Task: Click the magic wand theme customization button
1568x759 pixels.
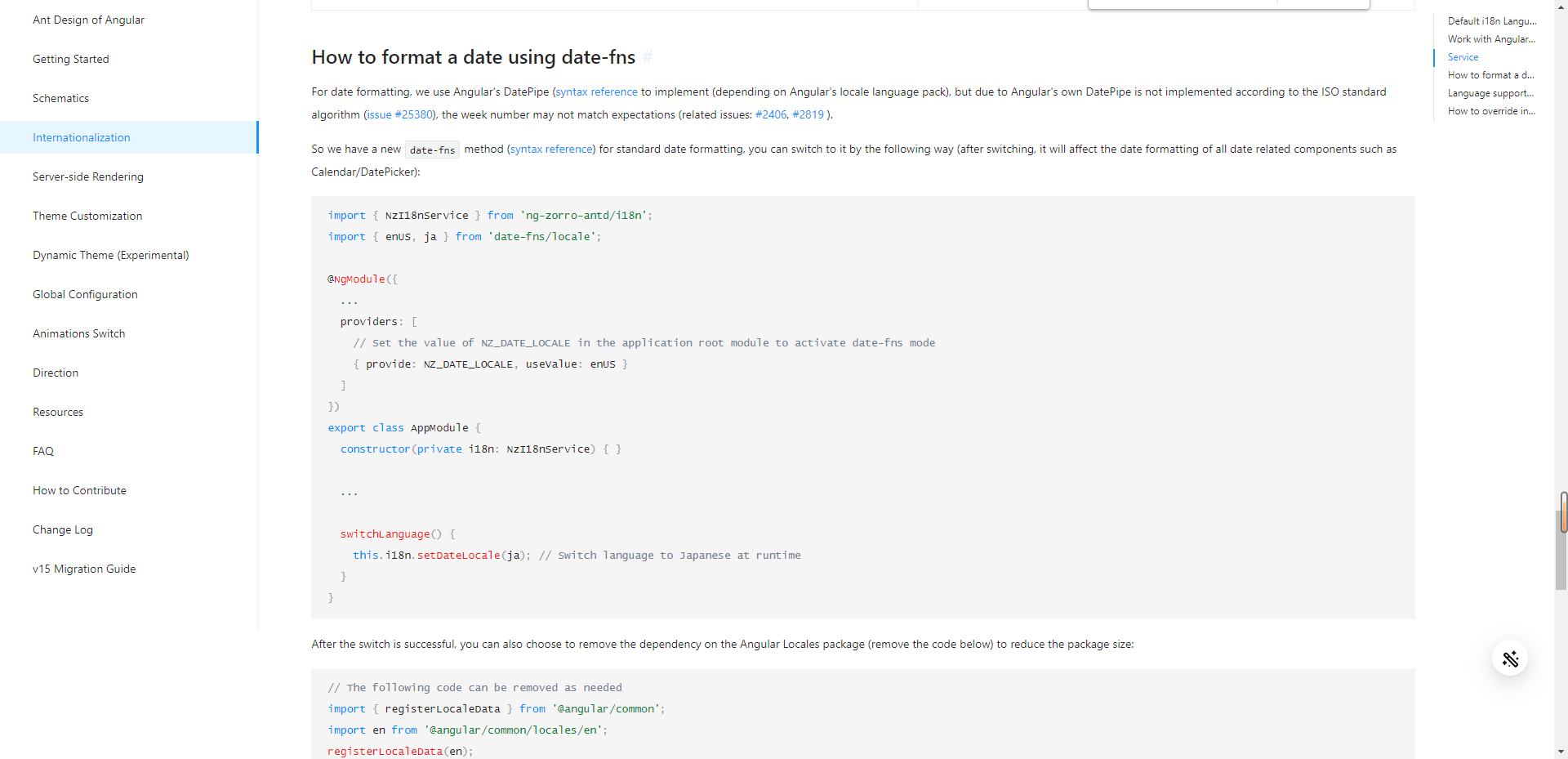Action: 1510,659
